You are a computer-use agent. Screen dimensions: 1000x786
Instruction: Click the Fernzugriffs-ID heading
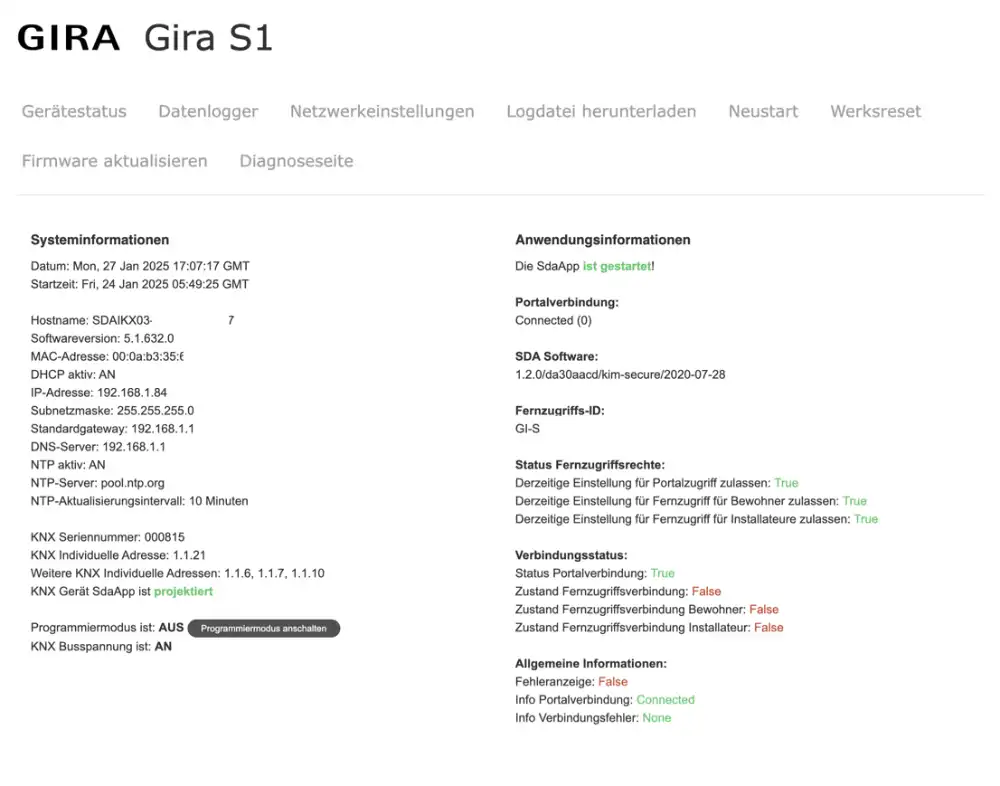(559, 411)
